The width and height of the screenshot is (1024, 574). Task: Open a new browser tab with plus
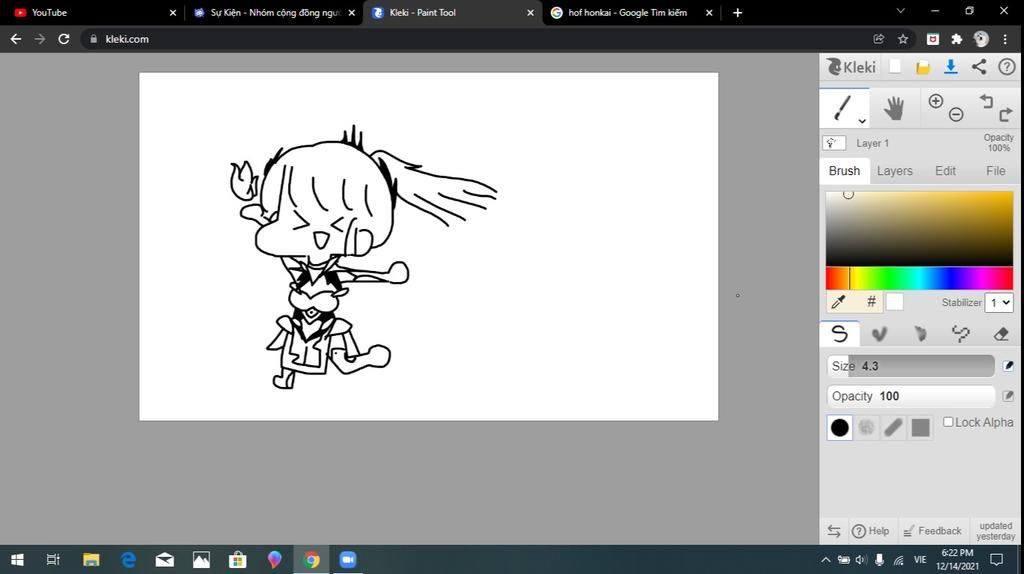[x=737, y=12]
